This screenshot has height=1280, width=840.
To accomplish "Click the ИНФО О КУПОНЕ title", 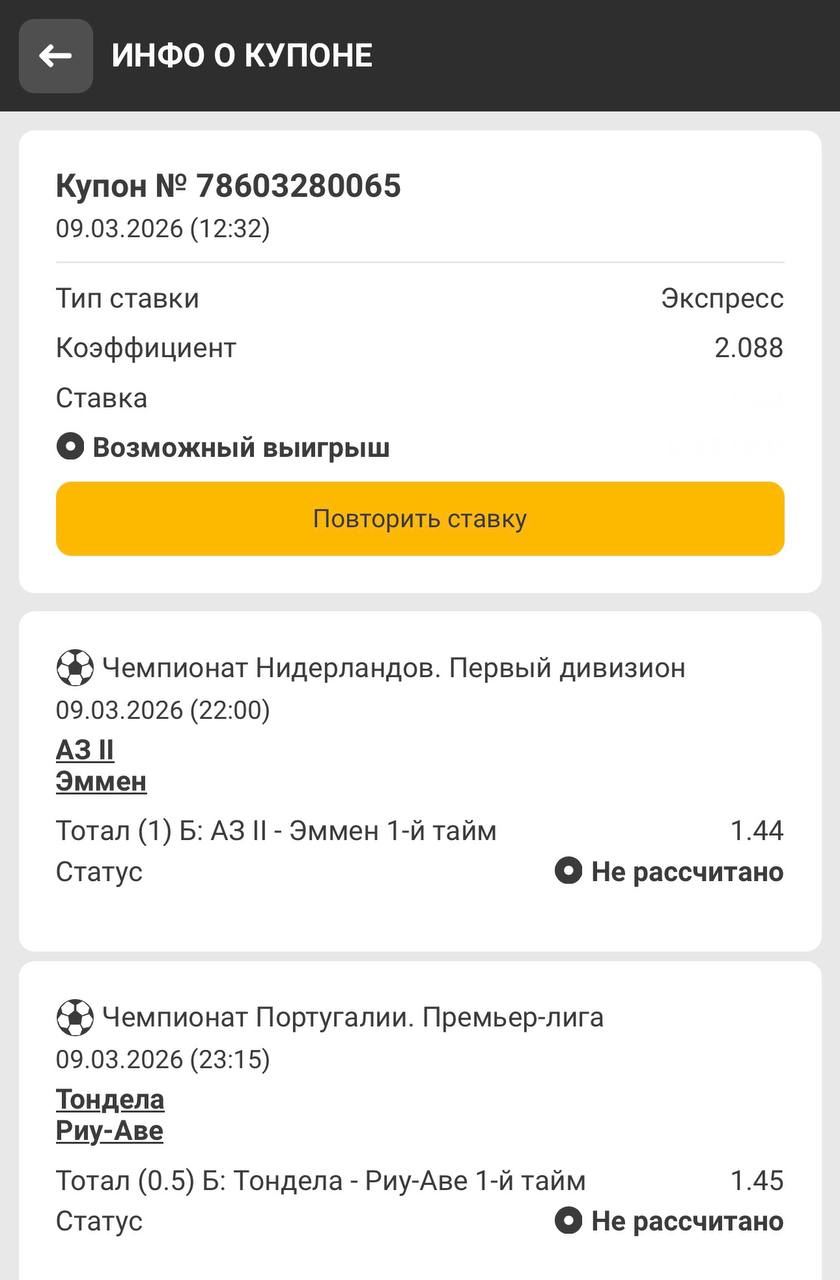I will tap(242, 56).
